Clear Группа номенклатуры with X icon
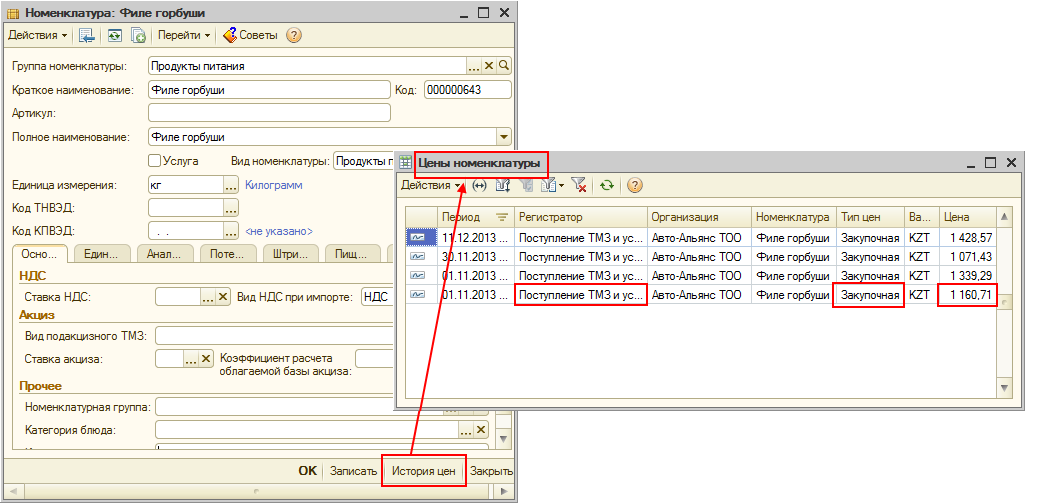Image resolution: width=1051 pixels, height=503 pixels. point(489,66)
